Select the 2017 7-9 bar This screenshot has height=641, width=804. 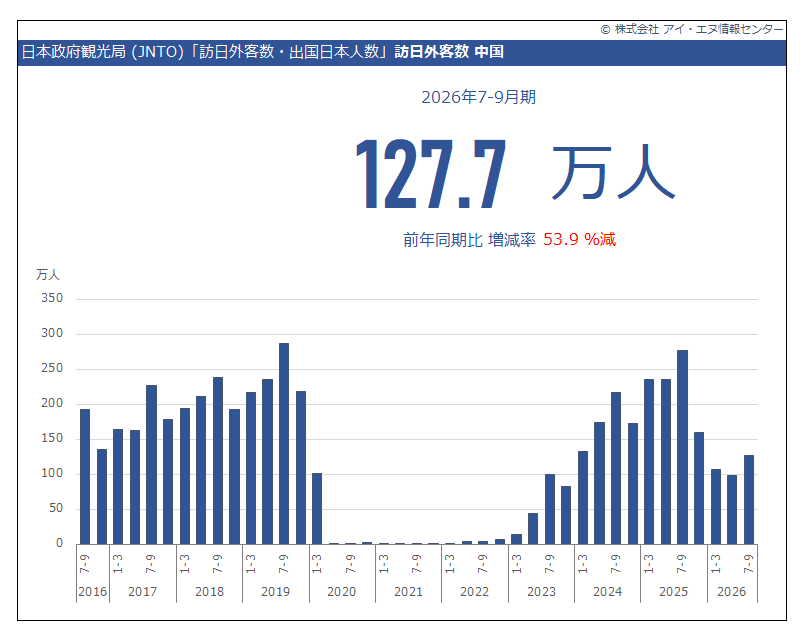point(151,465)
